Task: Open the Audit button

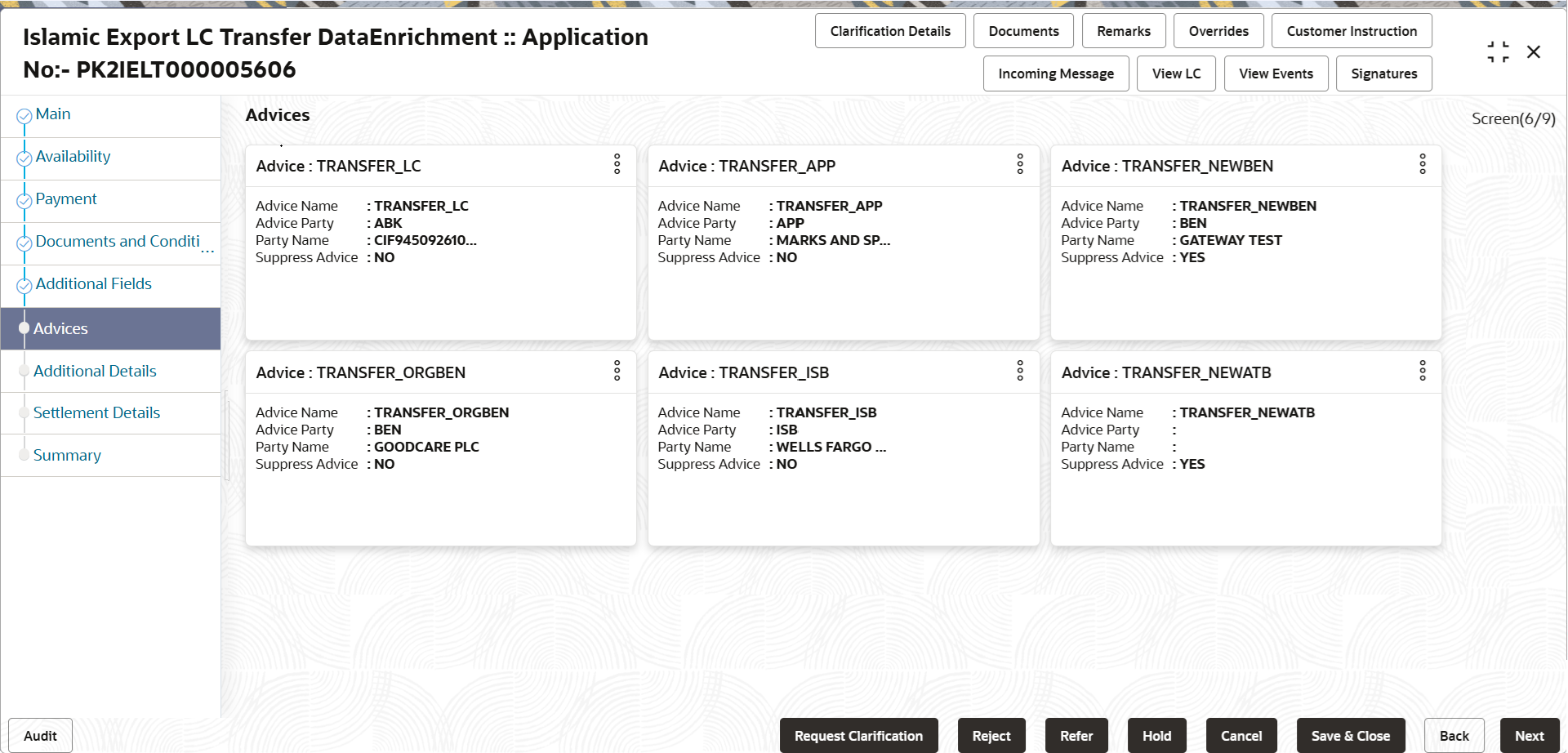Action: point(40,736)
